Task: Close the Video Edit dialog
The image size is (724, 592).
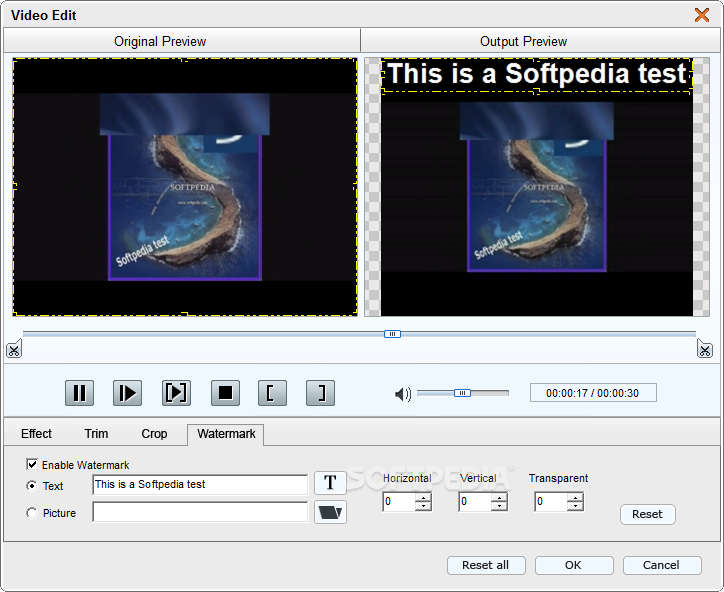Action: [x=702, y=15]
